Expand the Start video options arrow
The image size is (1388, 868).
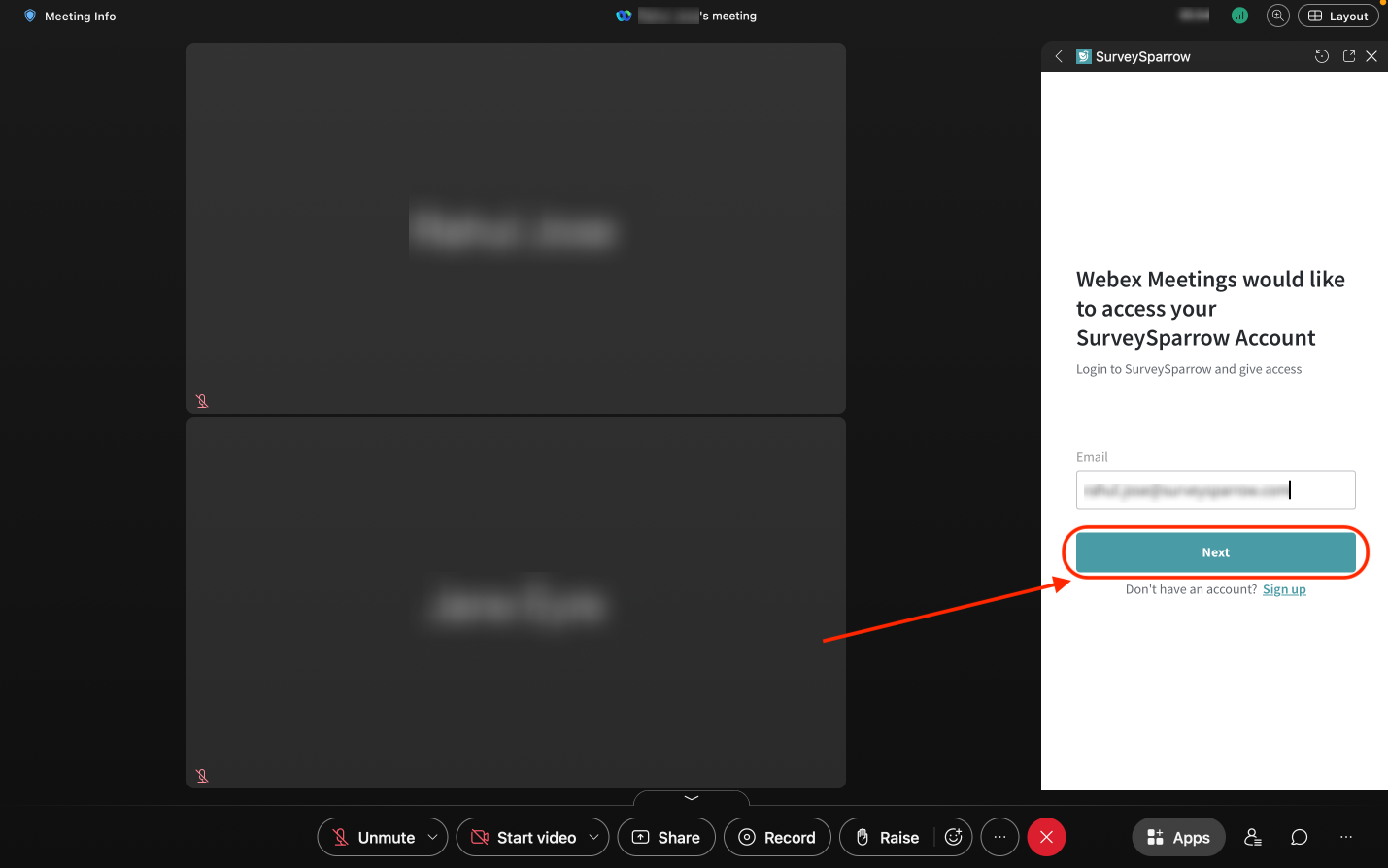[x=593, y=837]
